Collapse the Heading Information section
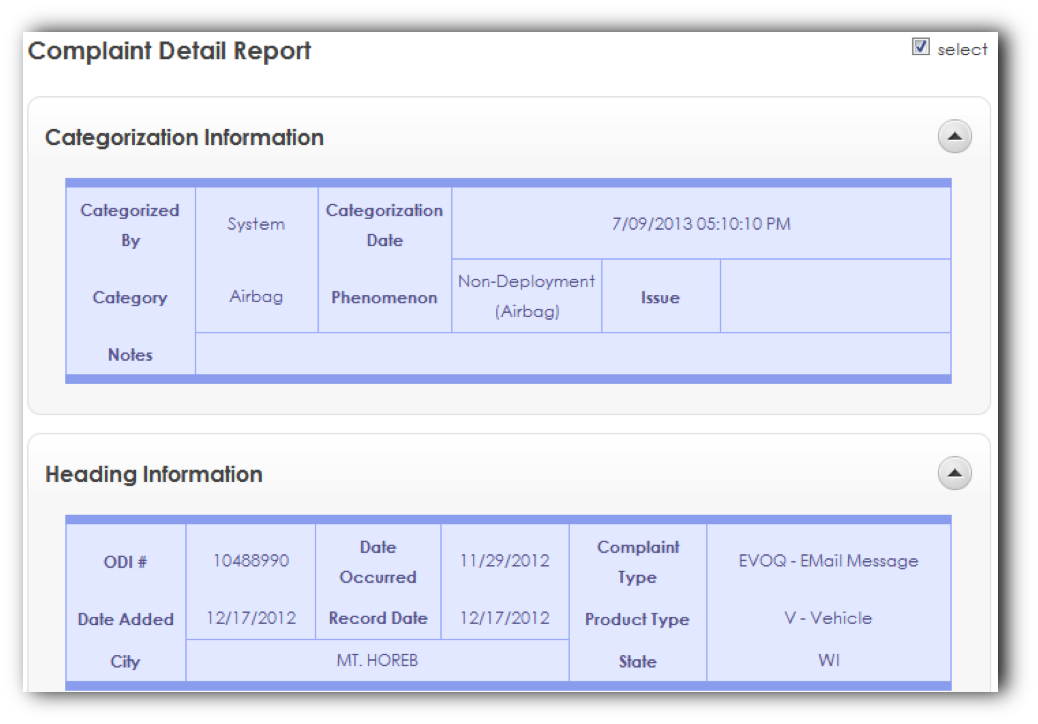The height and width of the screenshot is (724, 1038). [954, 473]
